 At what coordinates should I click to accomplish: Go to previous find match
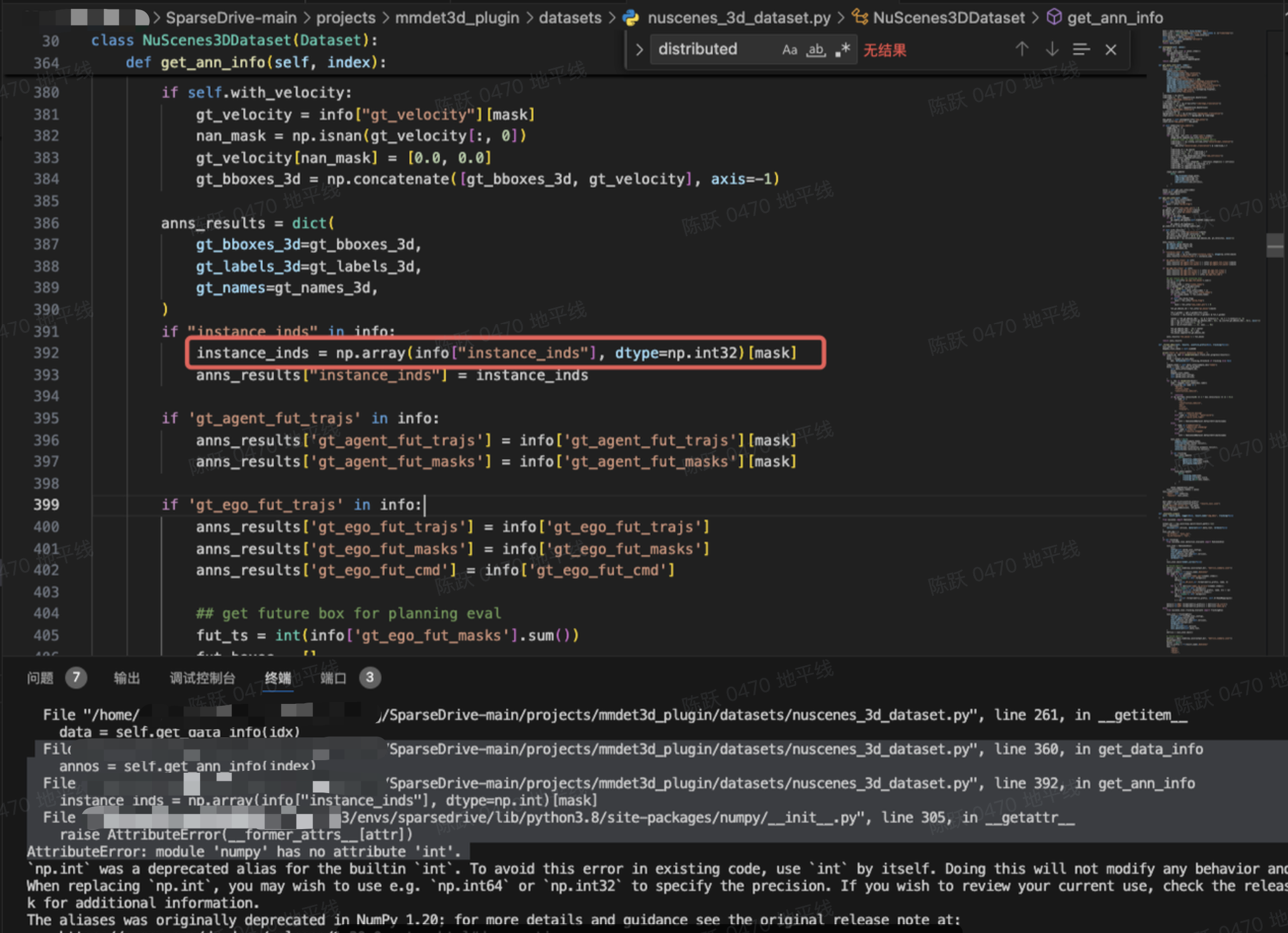click(x=1021, y=49)
